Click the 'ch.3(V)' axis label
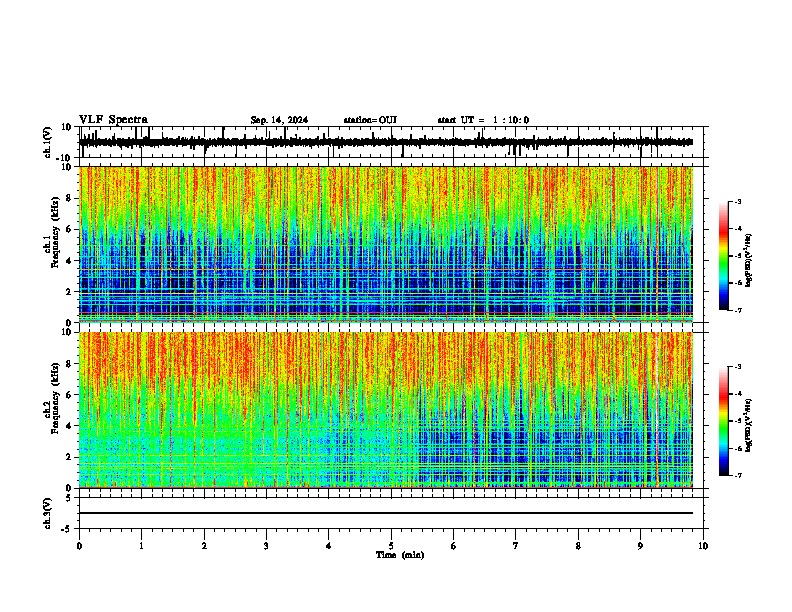 pos(47,513)
